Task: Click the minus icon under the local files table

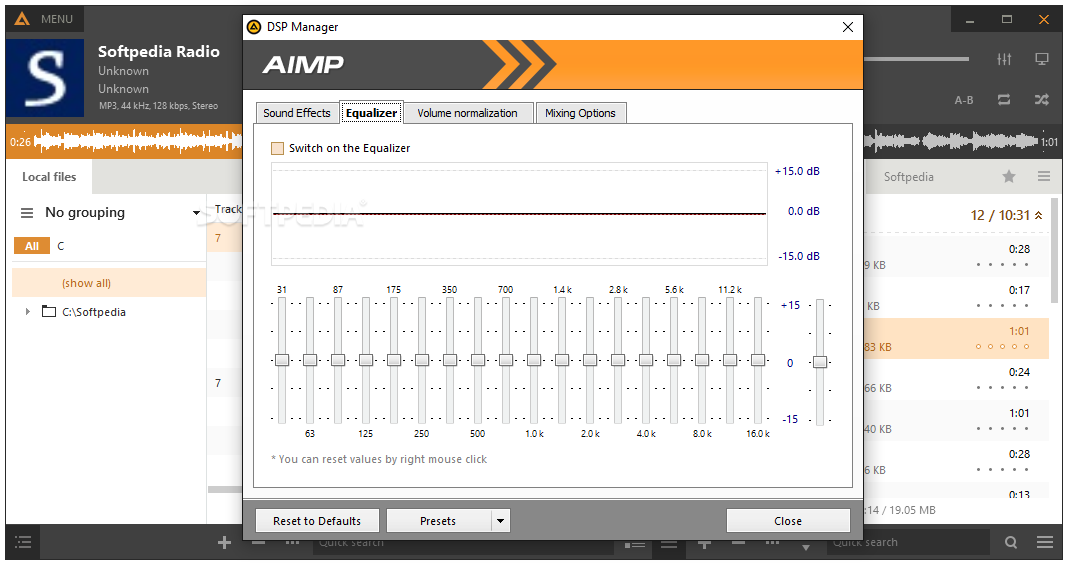Action: tap(259, 543)
